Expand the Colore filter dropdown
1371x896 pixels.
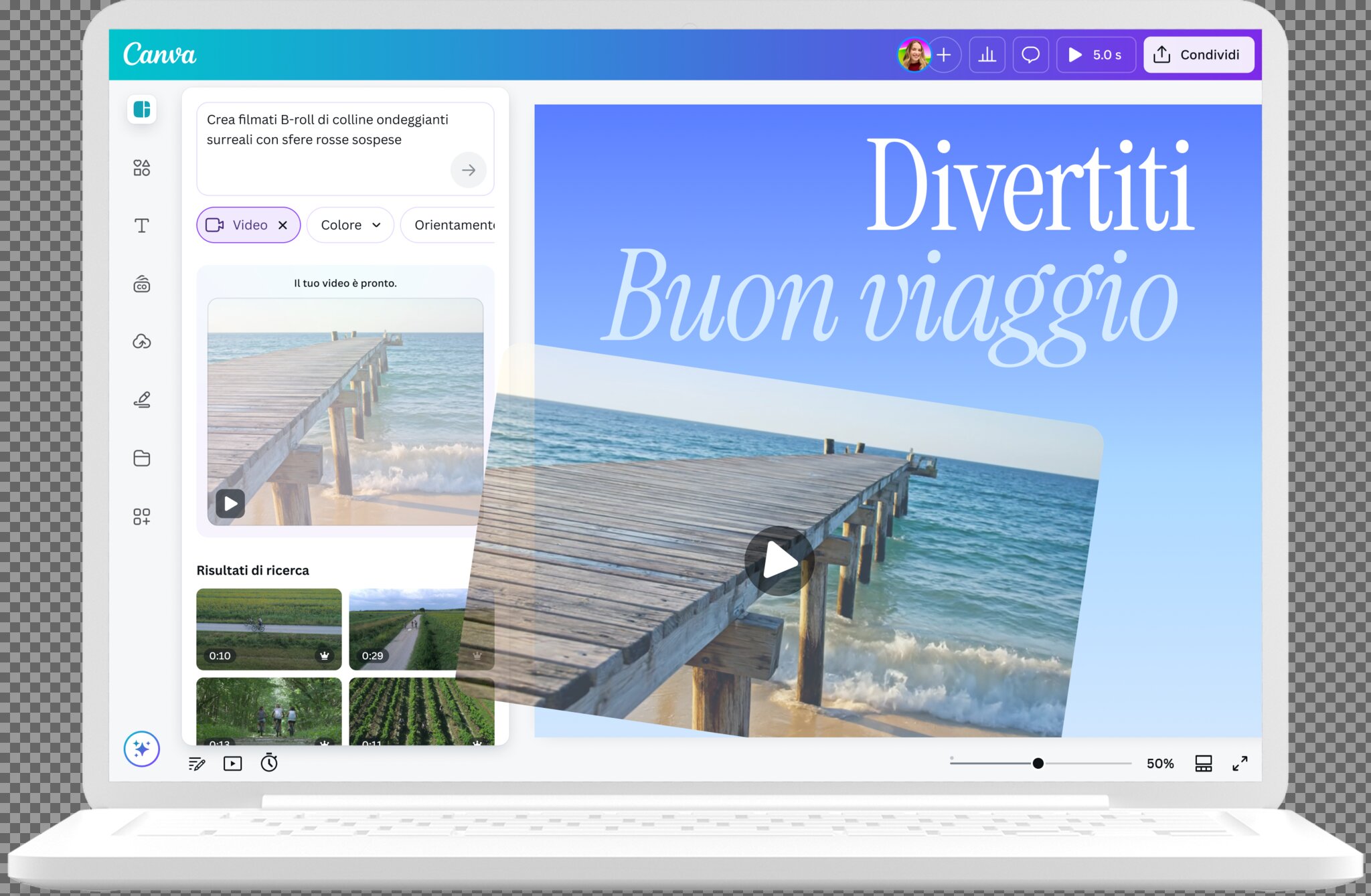coord(349,225)
